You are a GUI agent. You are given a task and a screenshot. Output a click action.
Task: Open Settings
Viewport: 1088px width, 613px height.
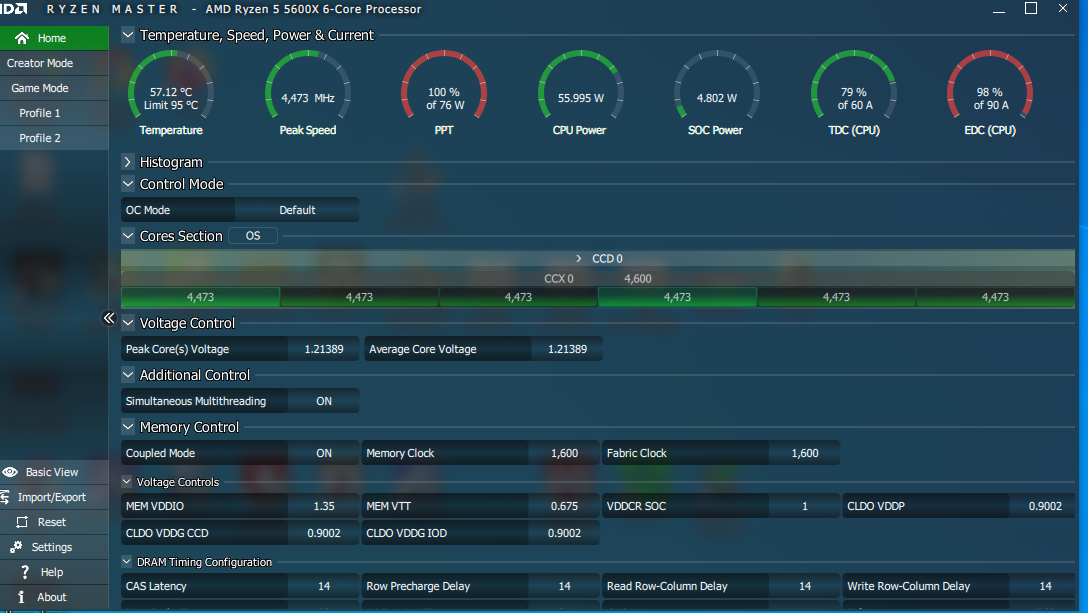coord(54,547)
